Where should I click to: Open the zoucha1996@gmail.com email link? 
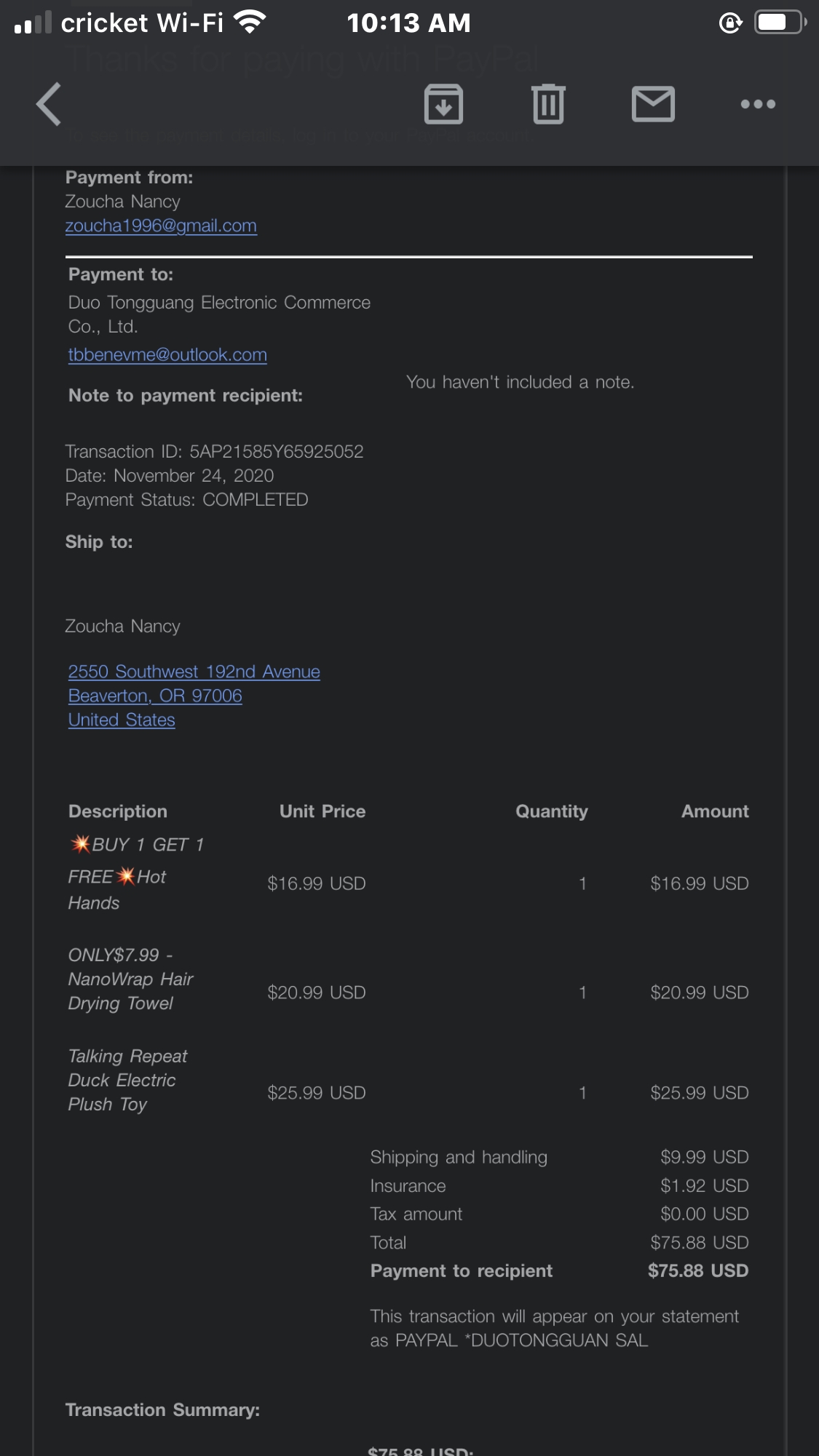(x=161, y=226)
